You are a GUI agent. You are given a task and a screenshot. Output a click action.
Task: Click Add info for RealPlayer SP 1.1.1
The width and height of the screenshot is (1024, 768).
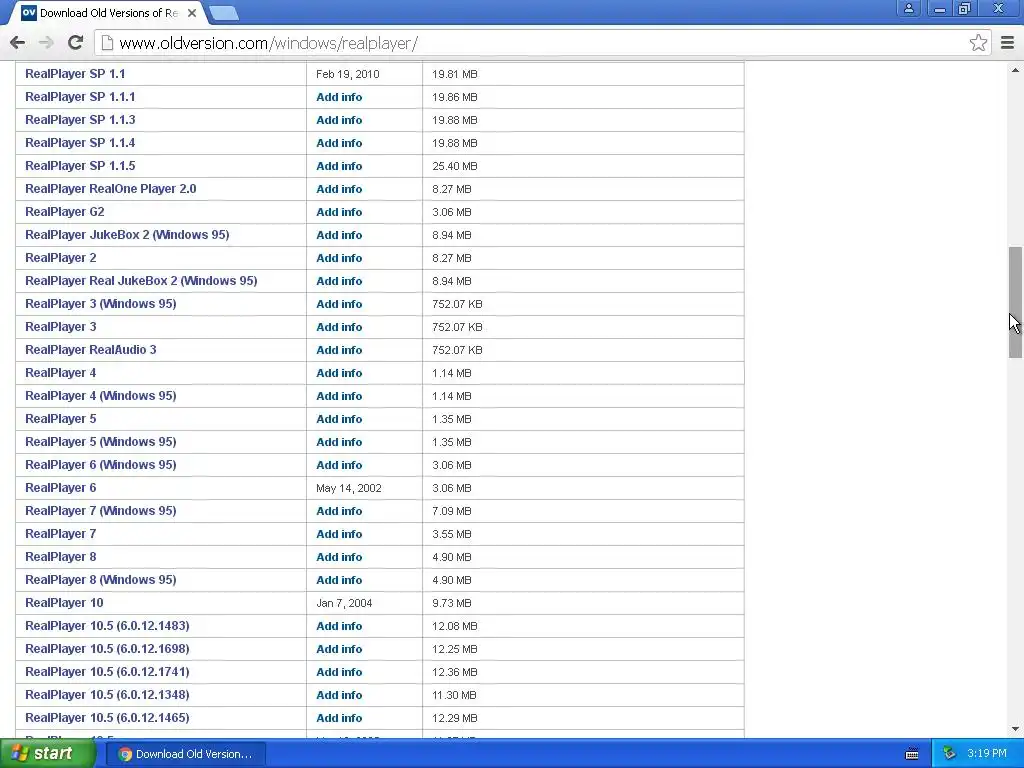pyautogui.click(x=339, y=97)
